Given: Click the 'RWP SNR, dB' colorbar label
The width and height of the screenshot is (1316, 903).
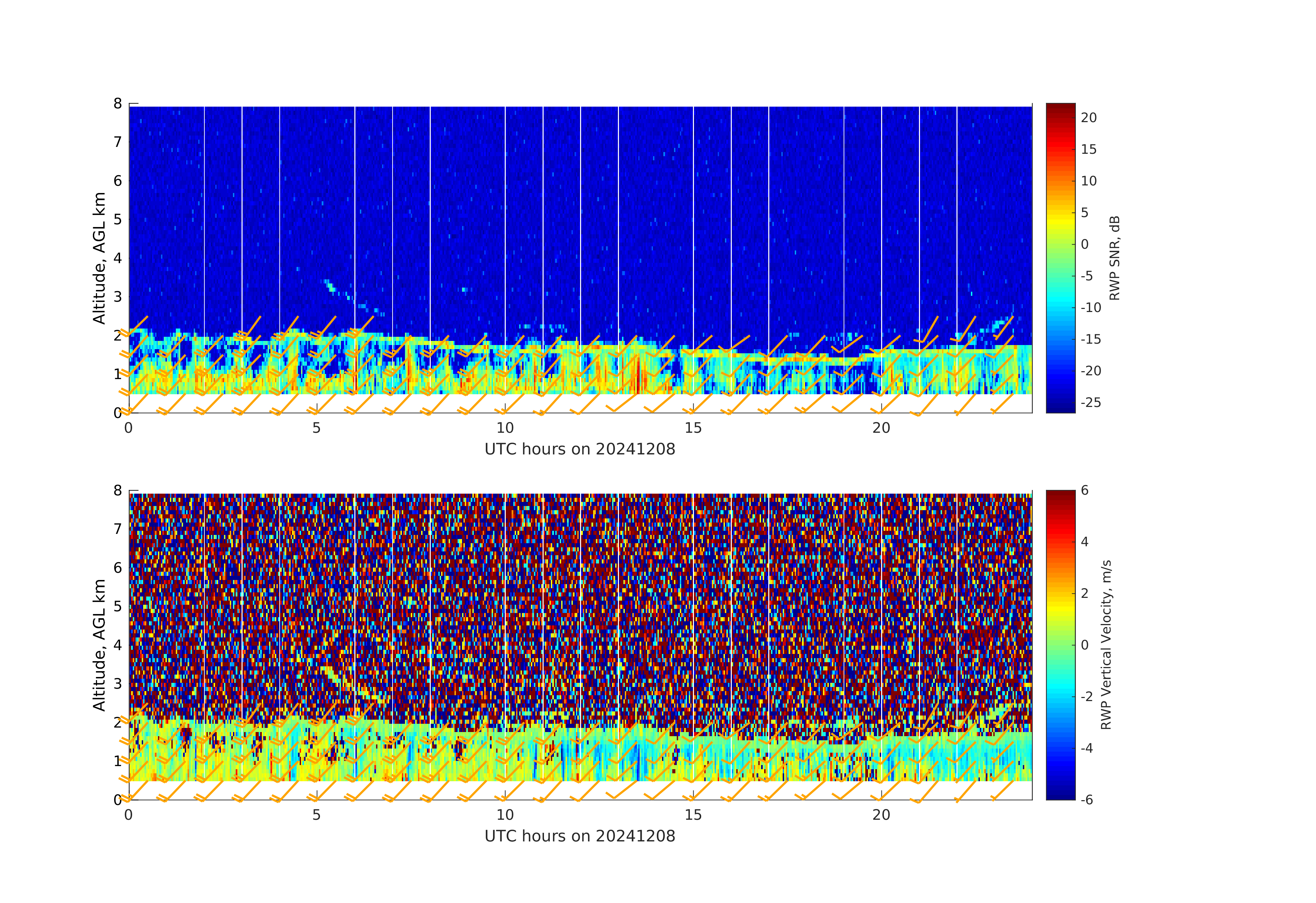Looking at the screenshot, I should tap(1114, 258).
